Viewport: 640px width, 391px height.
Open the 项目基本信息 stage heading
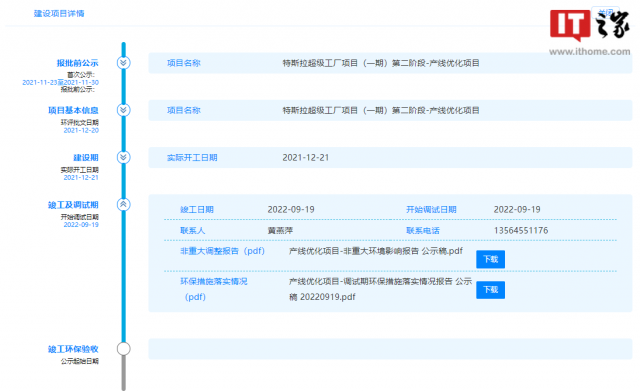pos(73,111)
